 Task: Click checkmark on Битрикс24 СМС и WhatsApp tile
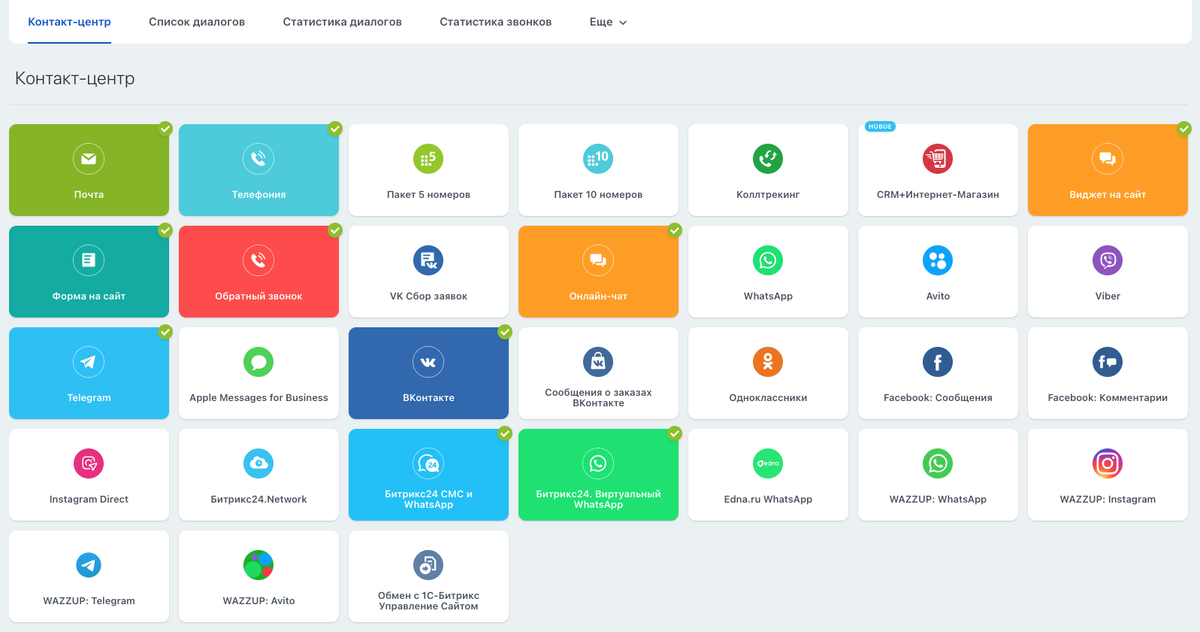pyautogui.click(x=505, y=433)
